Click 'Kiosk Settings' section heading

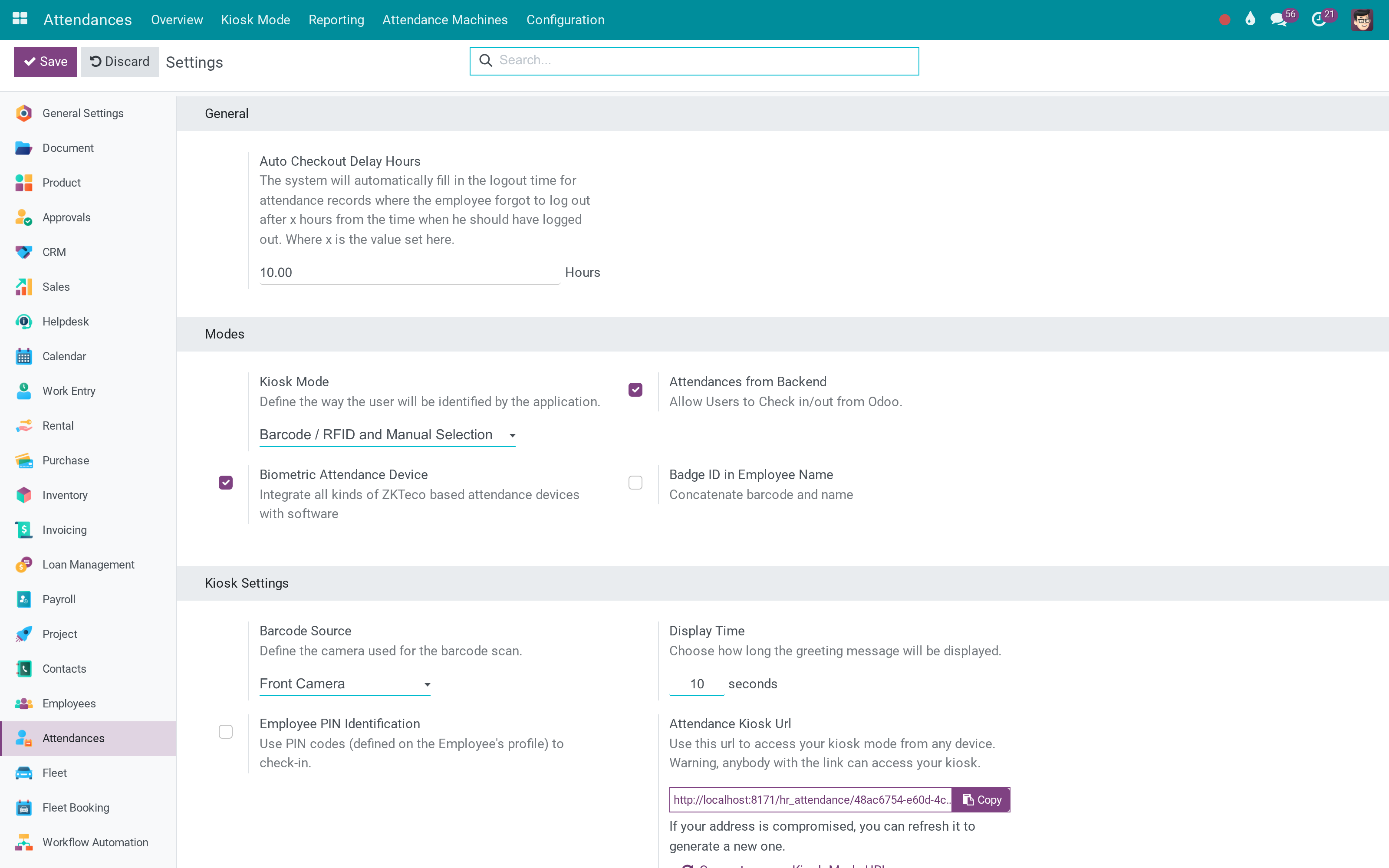247,583
